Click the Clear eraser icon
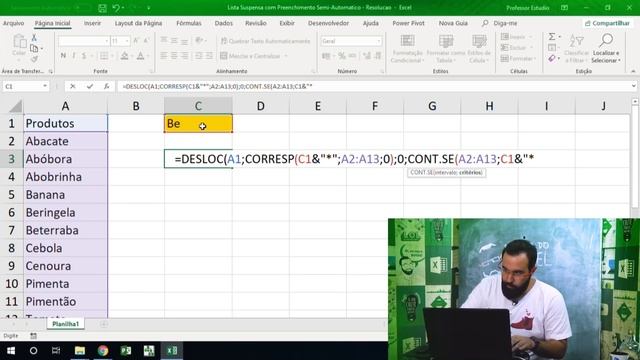Viewport: 640px width, 360px height. (552, 59)
